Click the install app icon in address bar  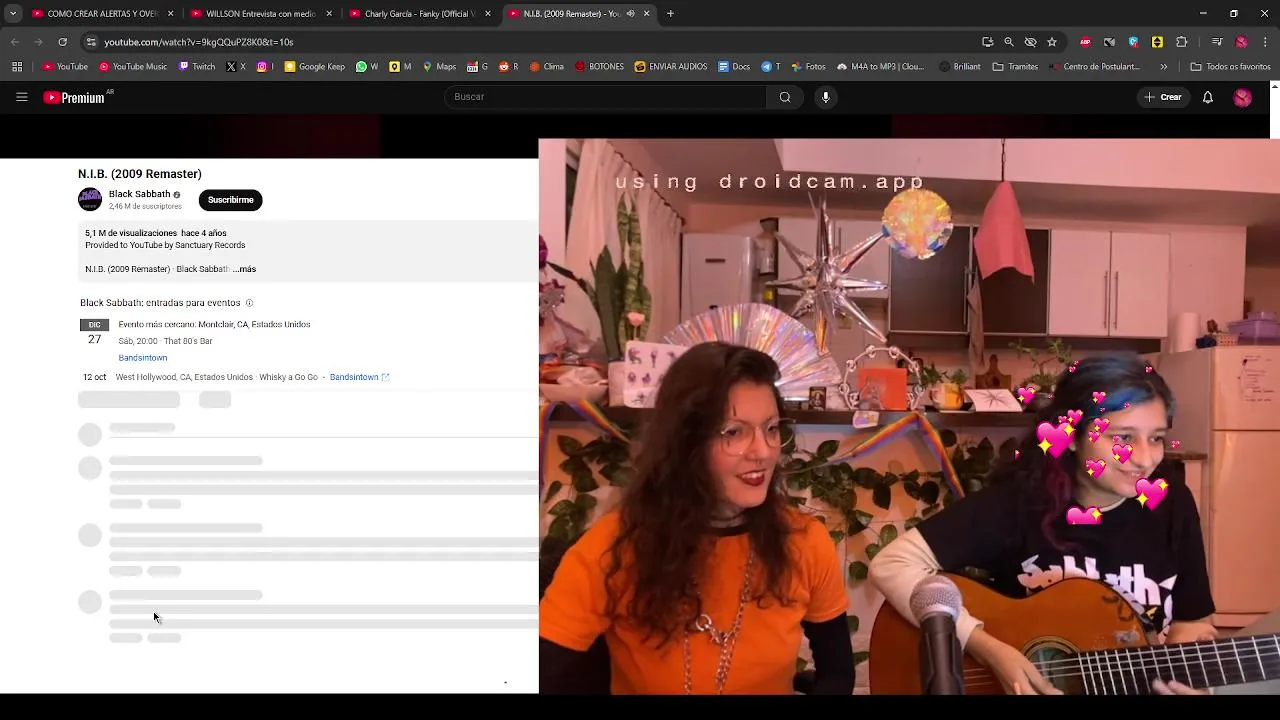pyautogui.click(x=987, y=42)
